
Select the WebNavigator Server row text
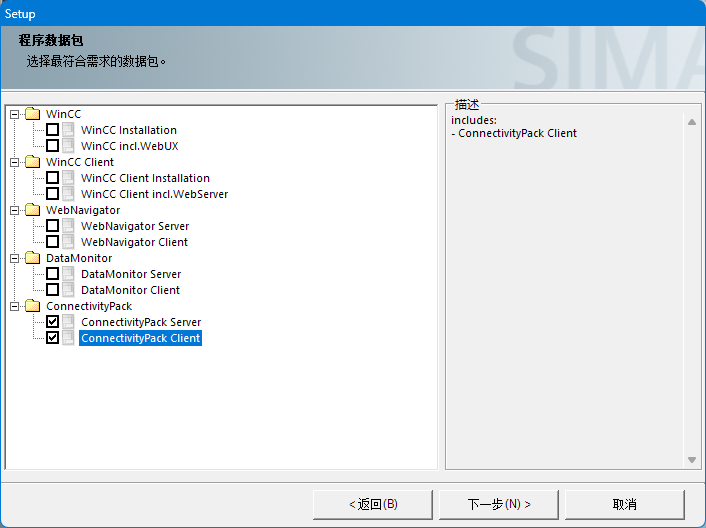(135, 226)
